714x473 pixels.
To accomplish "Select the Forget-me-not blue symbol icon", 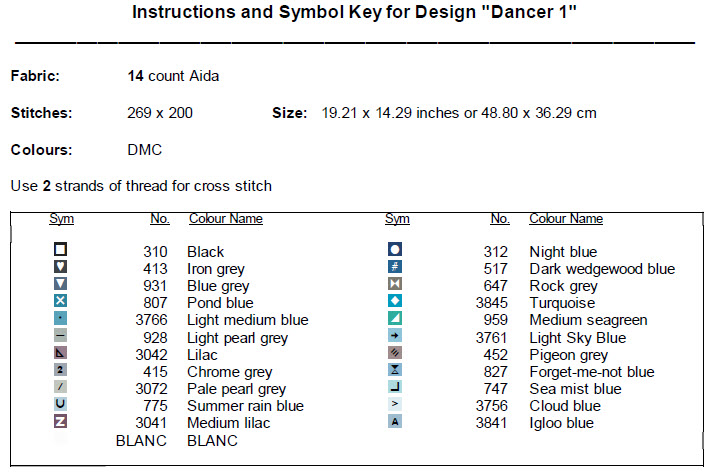I will pyautogui.click(x=395, y=371).
